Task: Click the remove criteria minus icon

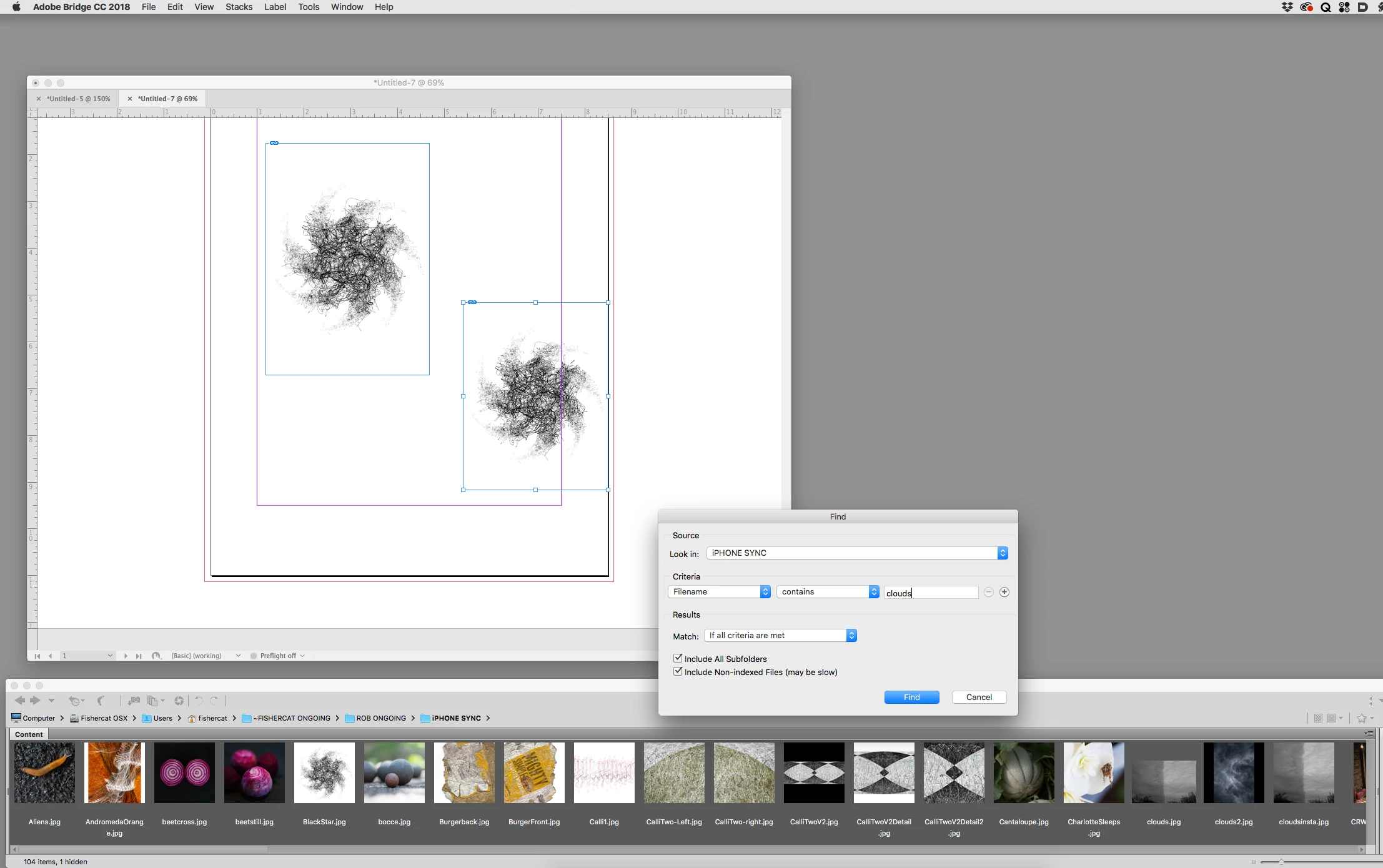Action: click(x=988, y=592)
